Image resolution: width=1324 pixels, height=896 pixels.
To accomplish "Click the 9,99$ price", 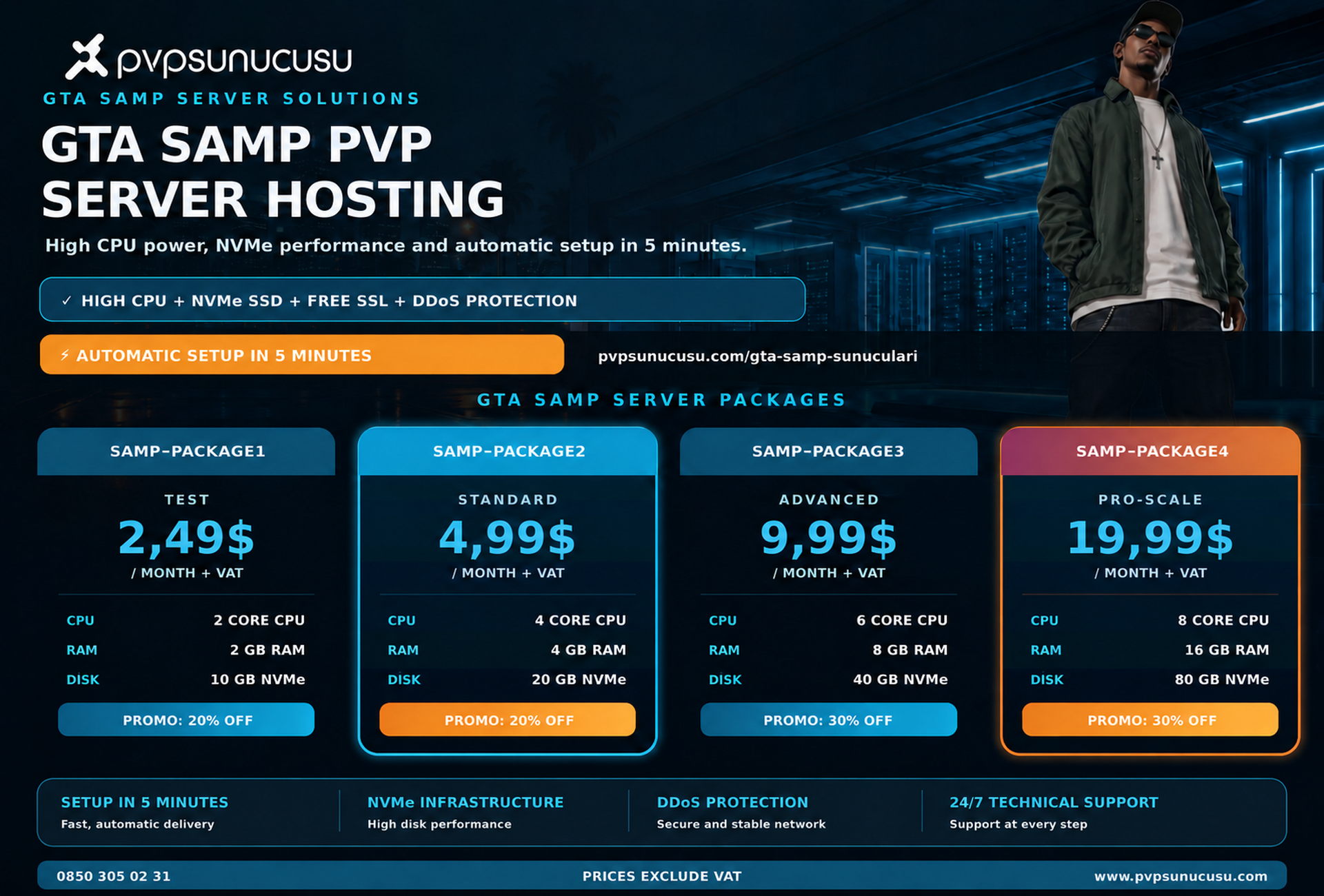I will pos(828,538).
